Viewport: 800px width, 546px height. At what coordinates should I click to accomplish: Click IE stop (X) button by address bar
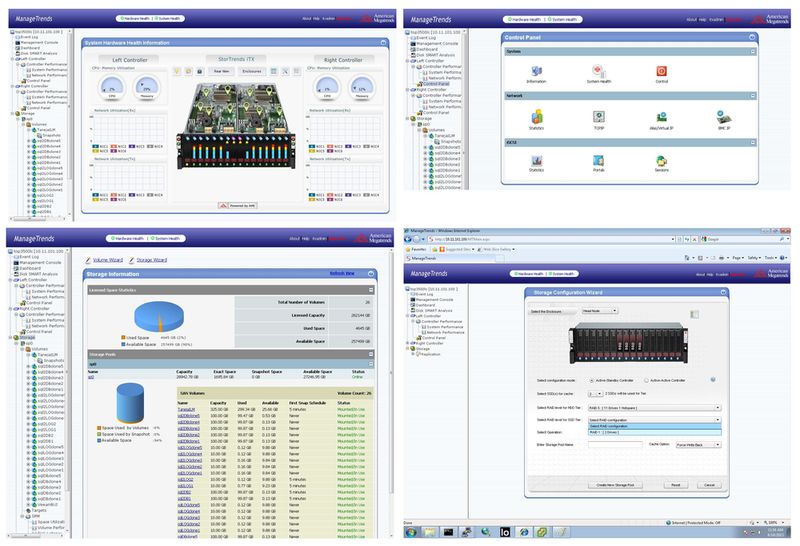click(x=694, y=239)
